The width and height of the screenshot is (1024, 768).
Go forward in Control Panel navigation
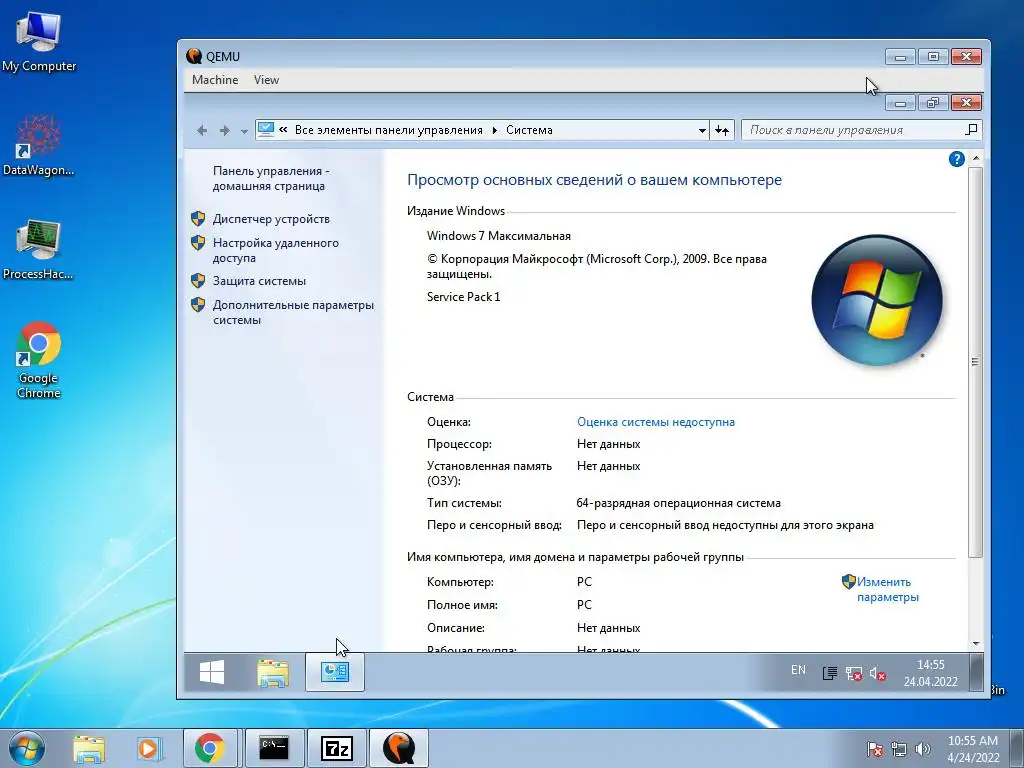(x=225, y=131)
